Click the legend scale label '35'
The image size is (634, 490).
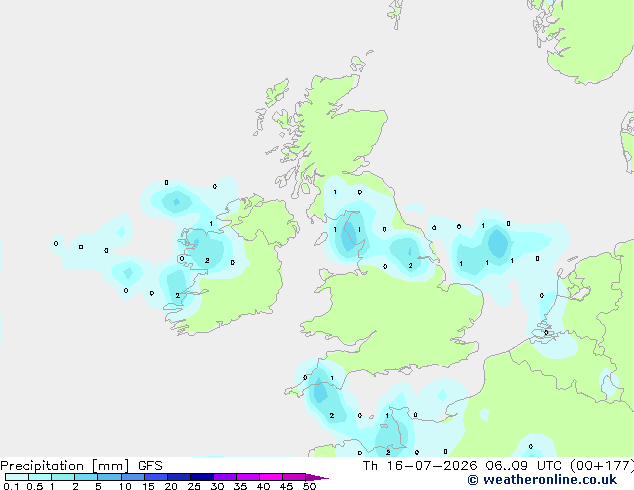click(x=240, y=486)
